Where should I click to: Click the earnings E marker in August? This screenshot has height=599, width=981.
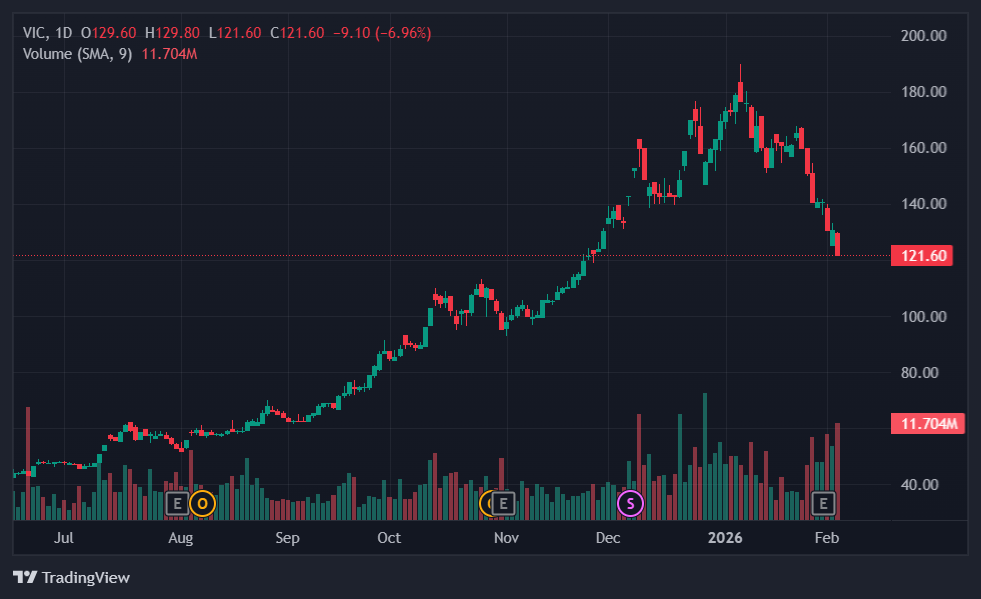[x=178, y=503]
